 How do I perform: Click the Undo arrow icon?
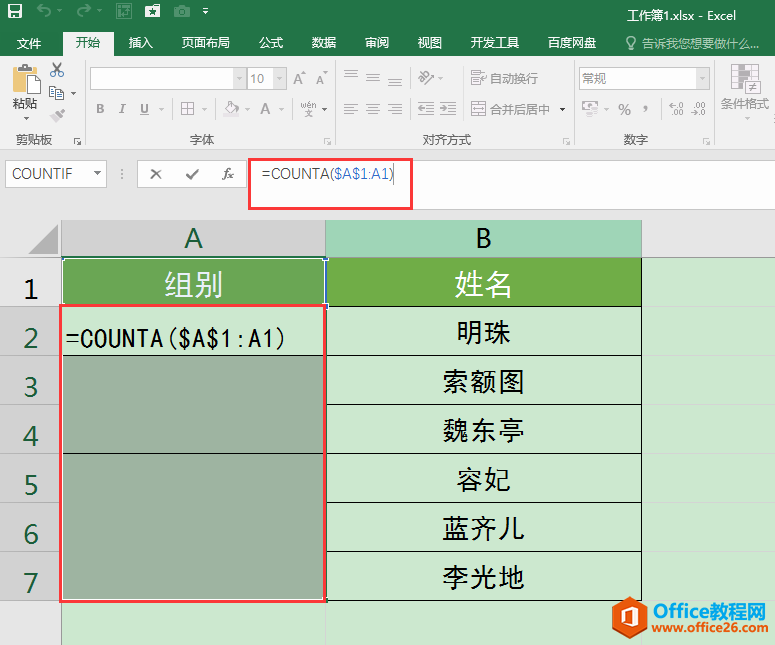43,11
